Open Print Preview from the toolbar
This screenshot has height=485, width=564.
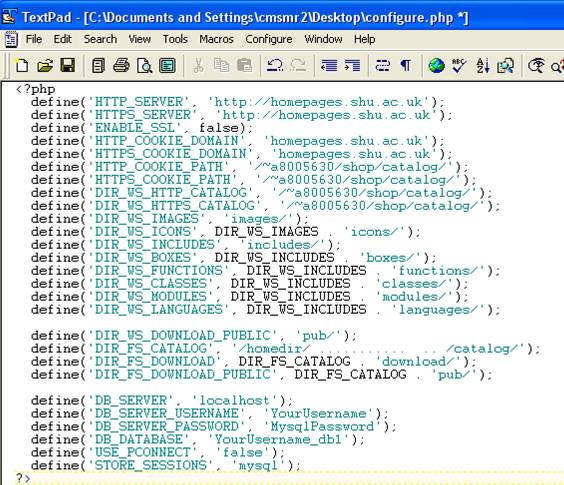click(x=144, y=66)
